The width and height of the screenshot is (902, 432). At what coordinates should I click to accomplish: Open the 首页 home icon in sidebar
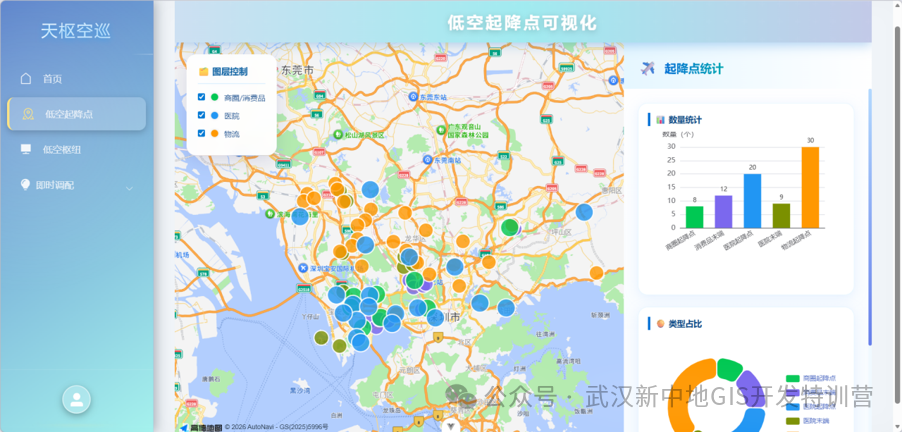click(x=26, y=78)
